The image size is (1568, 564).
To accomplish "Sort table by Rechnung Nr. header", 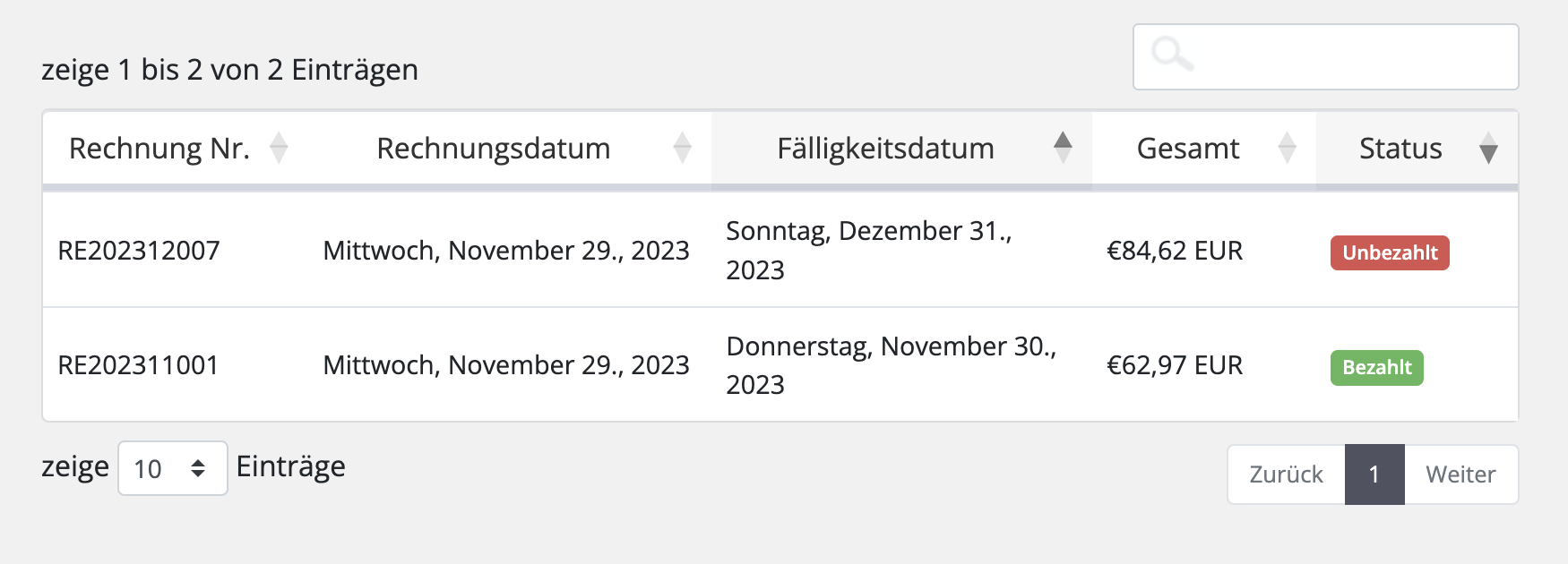I will coord(159,149).
